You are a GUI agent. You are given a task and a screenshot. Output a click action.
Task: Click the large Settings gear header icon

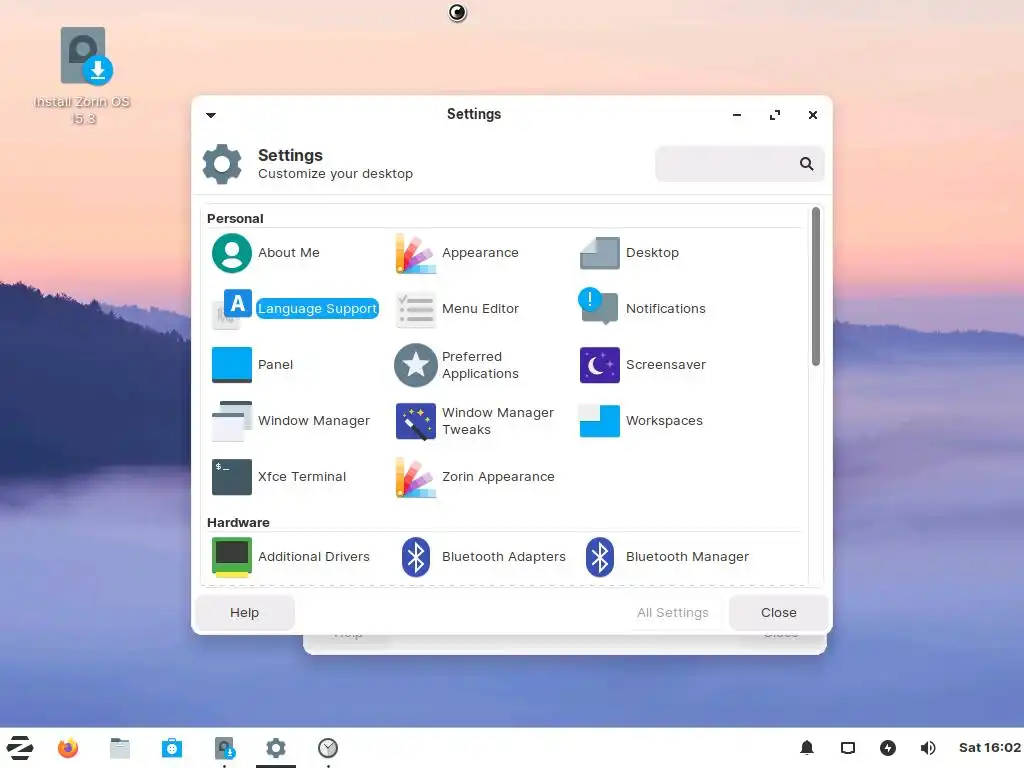(222, 164)
